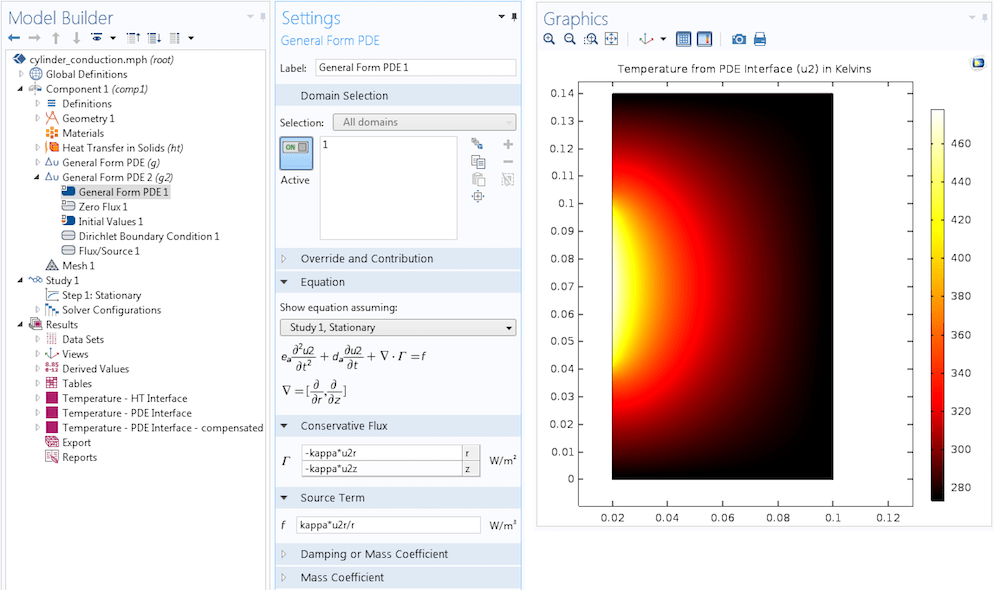1000x590 pixels.
Task: Click the axis orientation view icon
Action: 646,40
